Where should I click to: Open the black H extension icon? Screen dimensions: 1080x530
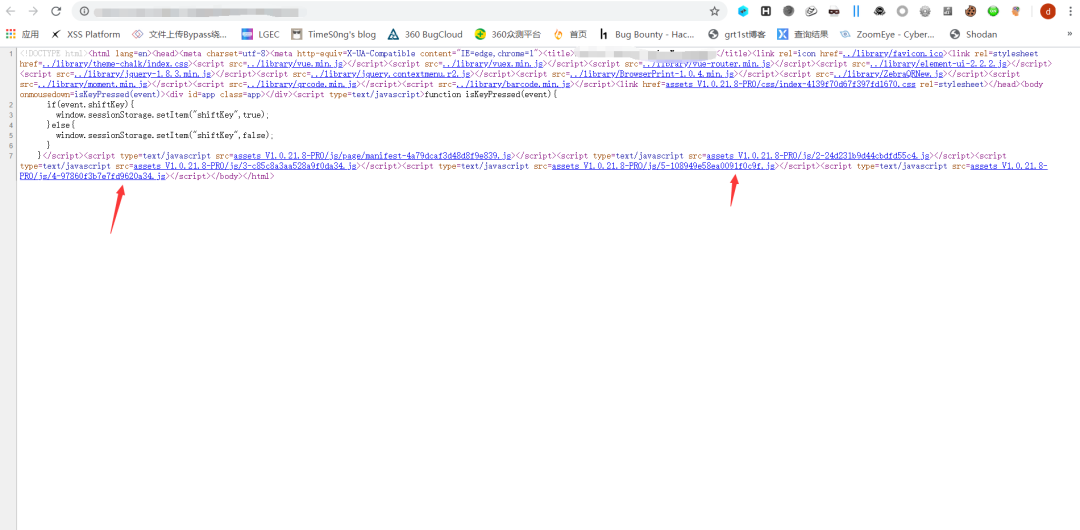tap(765, 11)
